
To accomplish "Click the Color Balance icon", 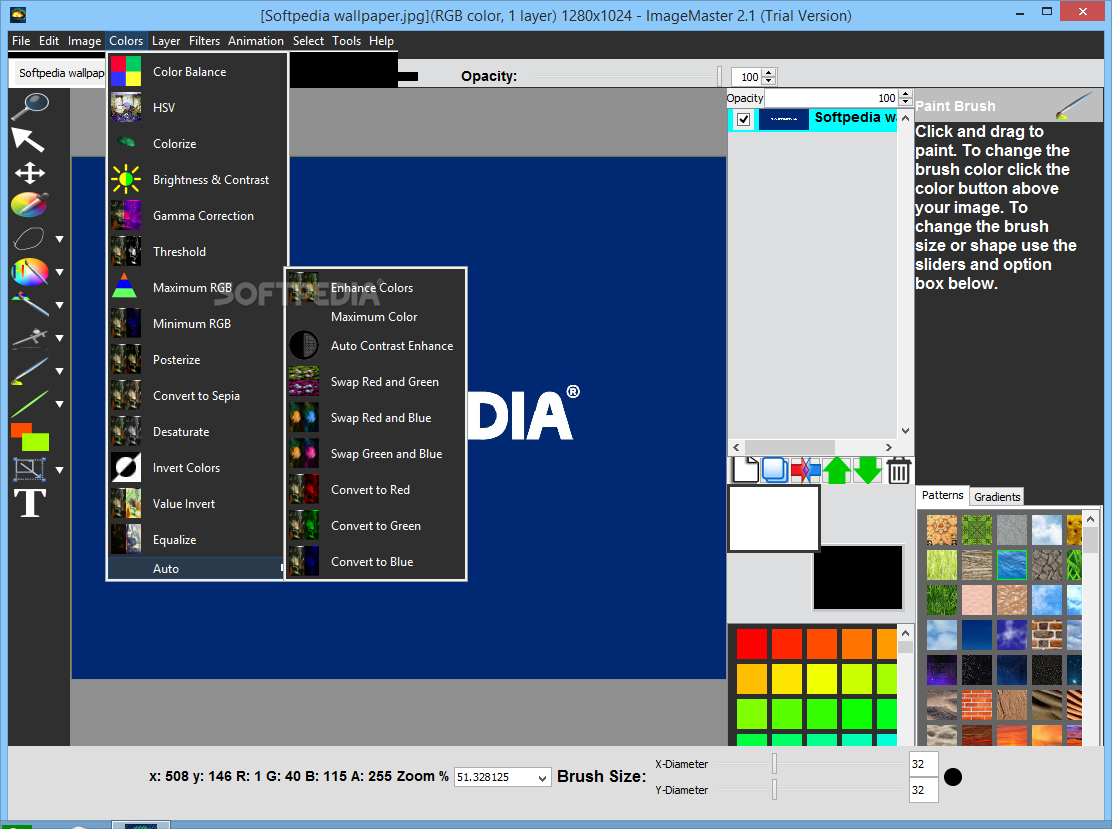I will [x=126, y=72].
